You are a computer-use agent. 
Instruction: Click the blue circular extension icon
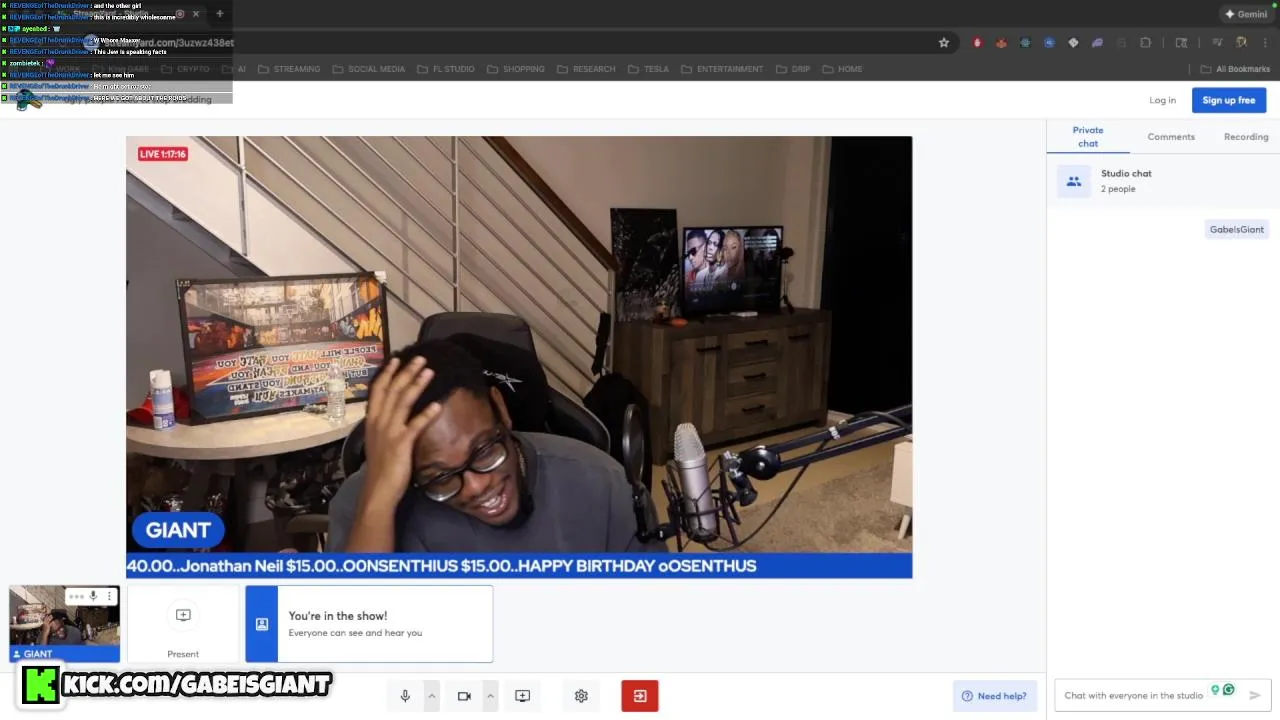[1049, 43]
